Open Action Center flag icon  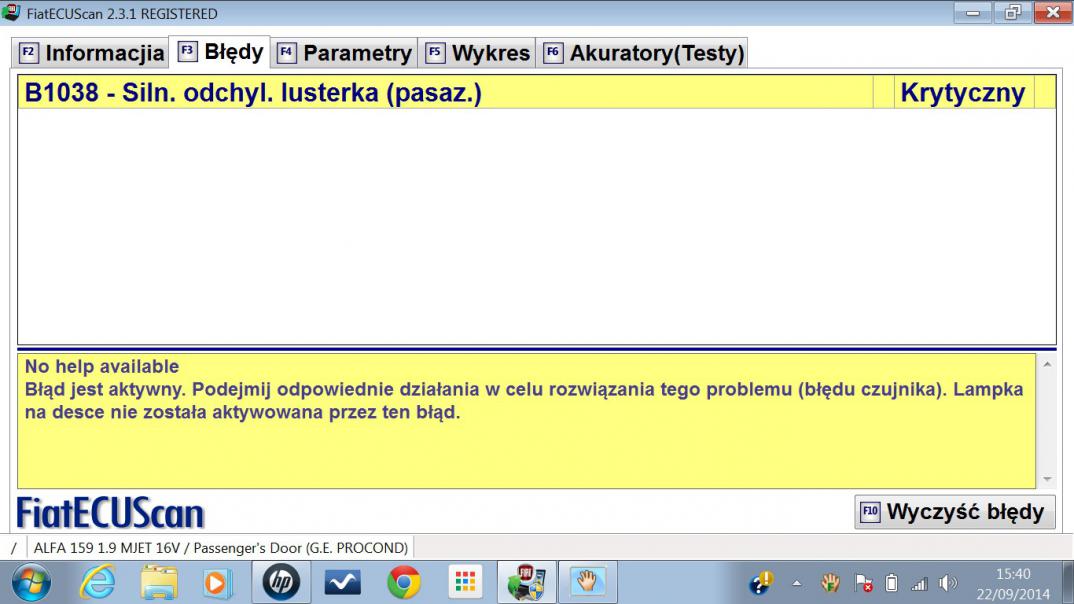pos(863,583)
